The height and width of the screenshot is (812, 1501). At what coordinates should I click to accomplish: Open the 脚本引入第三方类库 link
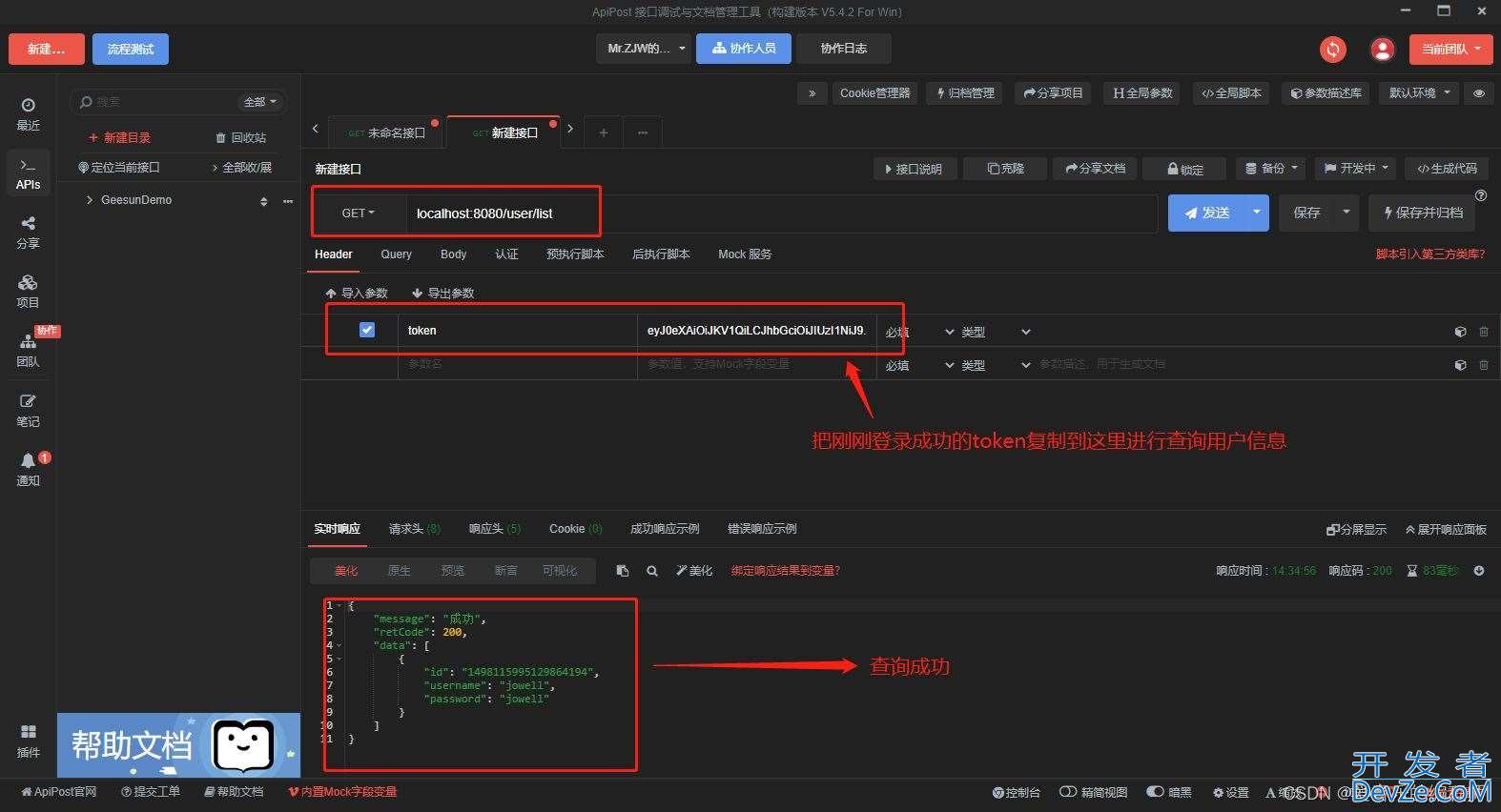pos(1429,254)
